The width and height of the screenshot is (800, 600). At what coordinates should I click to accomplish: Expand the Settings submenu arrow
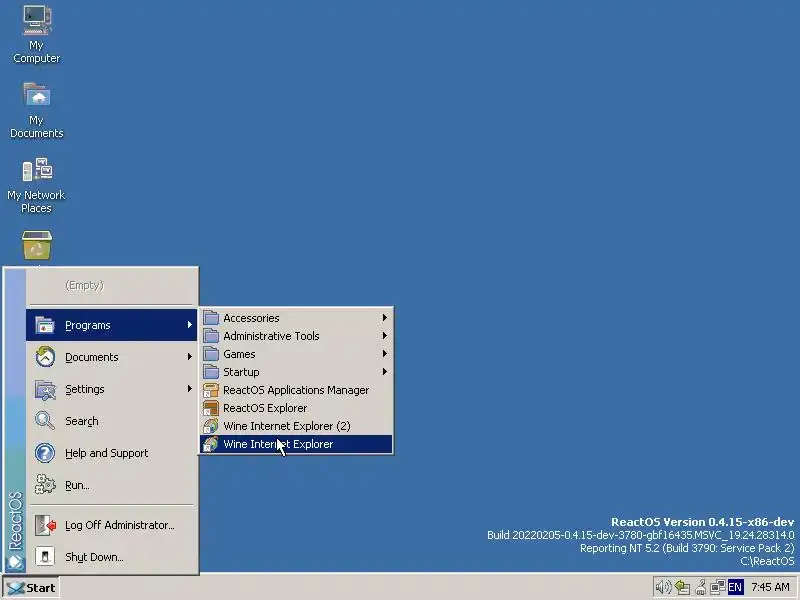(189, 389)
